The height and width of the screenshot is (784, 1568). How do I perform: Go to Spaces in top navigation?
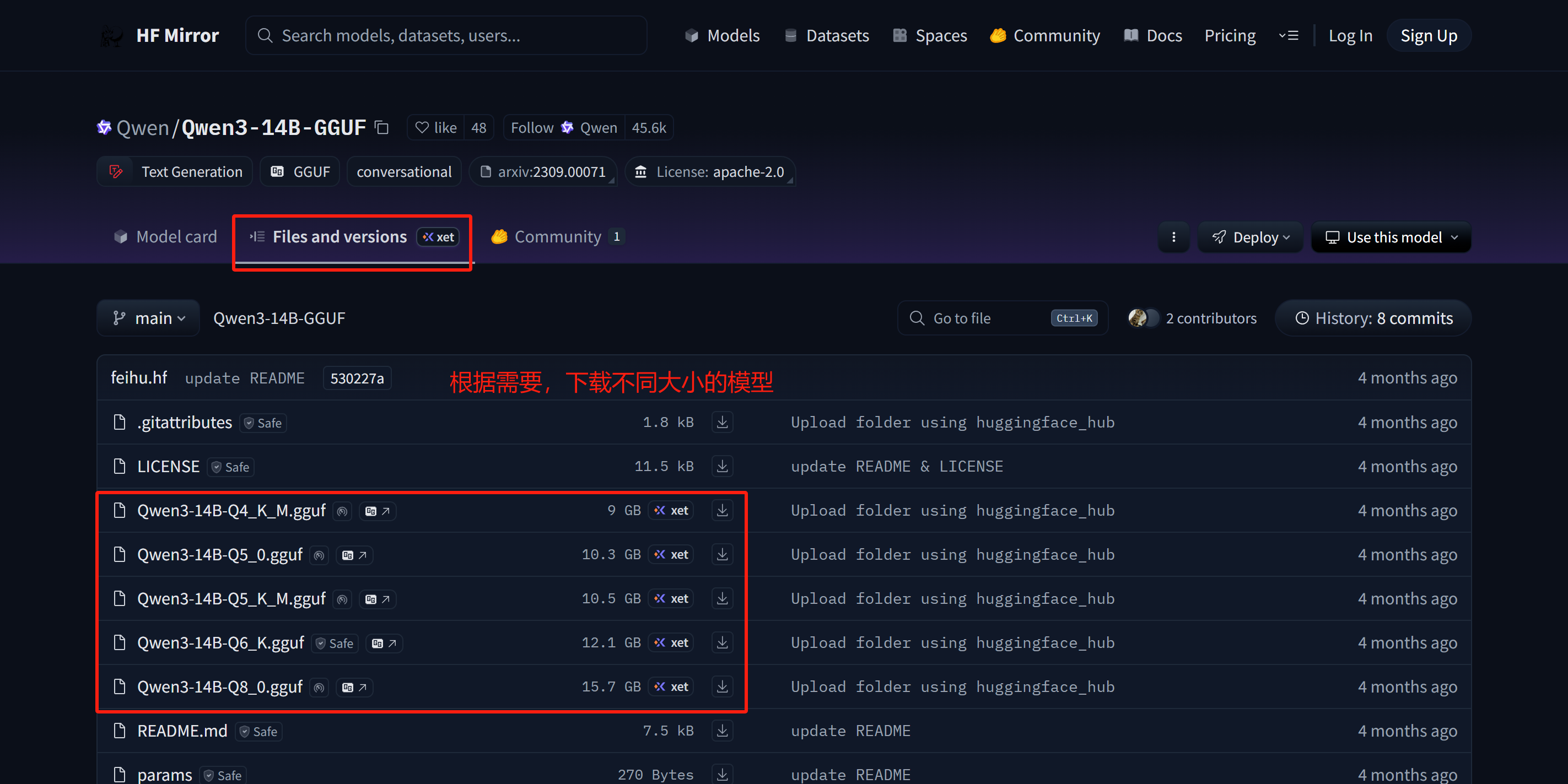(x=930, y=36)
